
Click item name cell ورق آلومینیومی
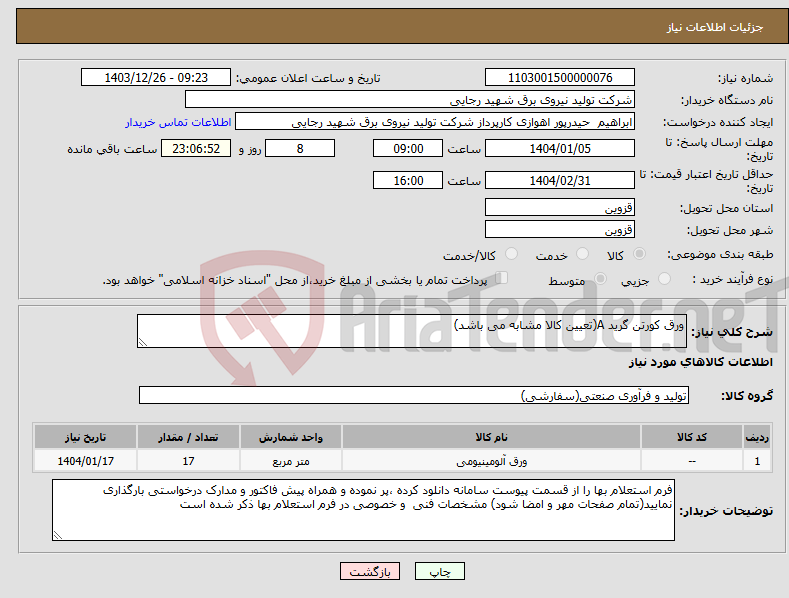click(x=491, y=461)
